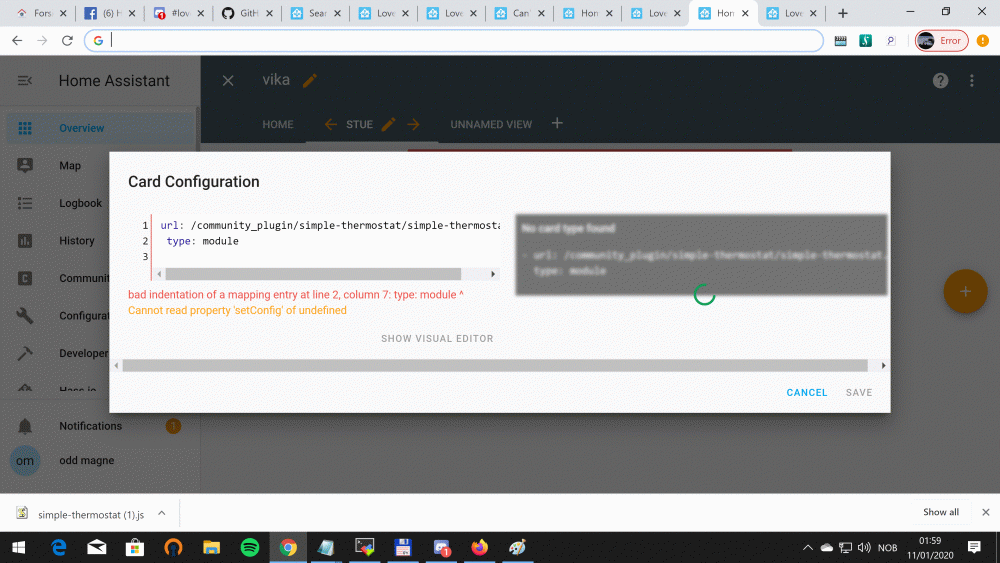Click the Home Assistant sidebar collapse icon
The width and height of the screenshot is (1000, 563).
(x=25, y=81)
